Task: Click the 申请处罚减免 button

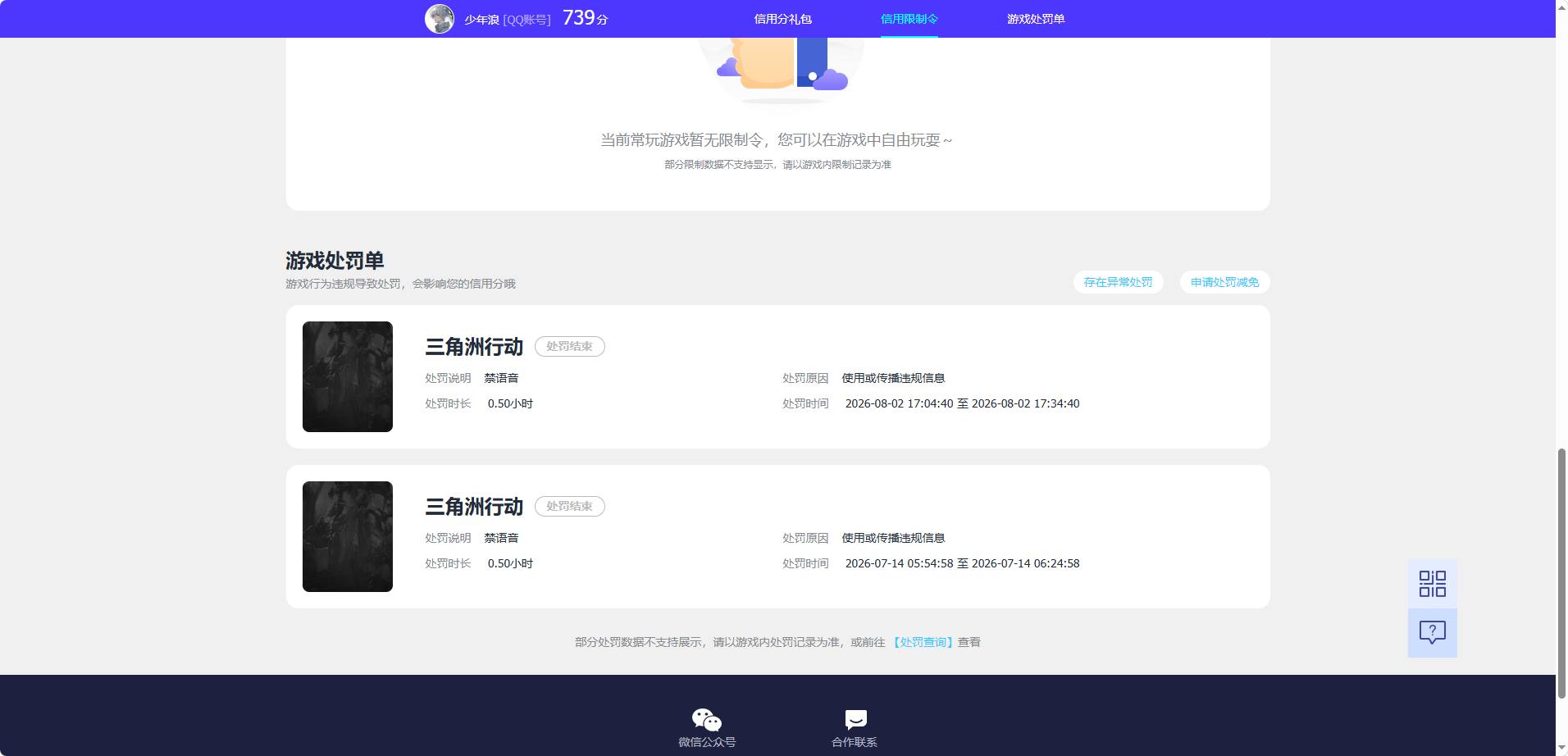Action: coord(1224,282)
